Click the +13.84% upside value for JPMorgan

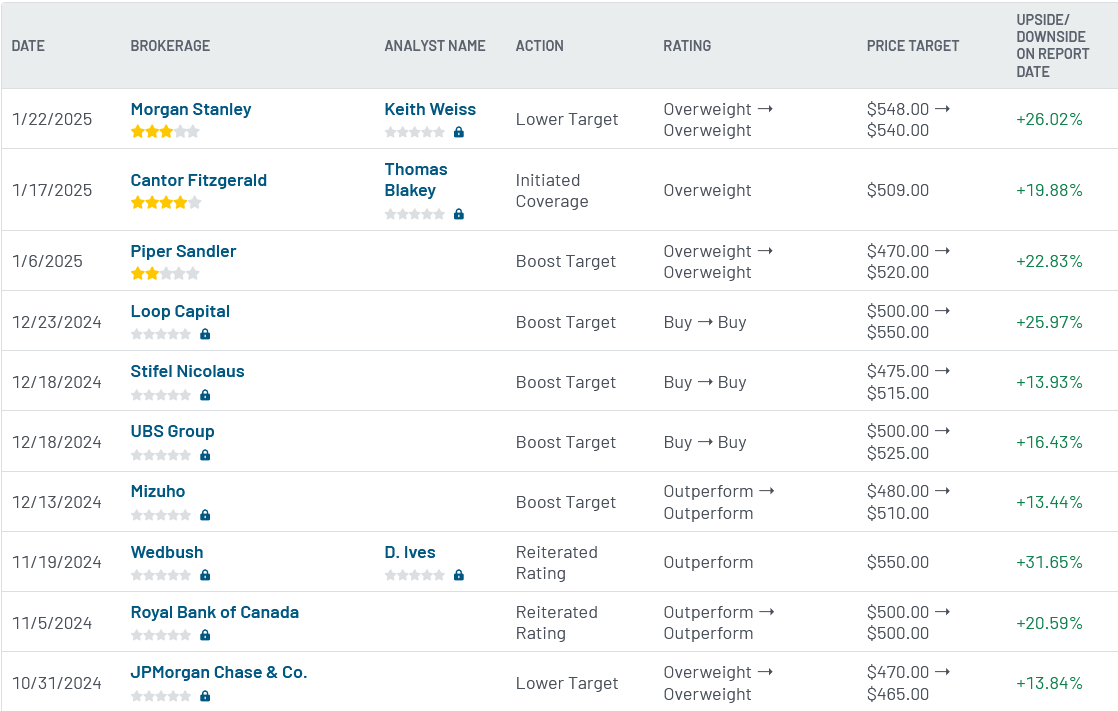(1049, 683)
